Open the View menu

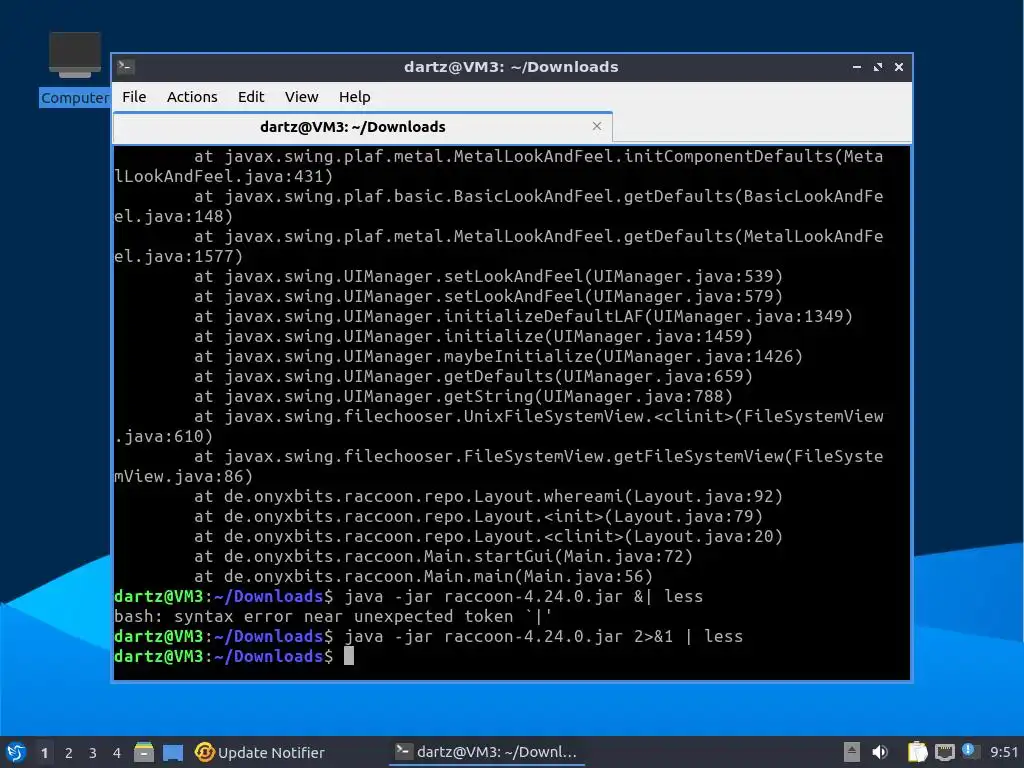[301, 97]
